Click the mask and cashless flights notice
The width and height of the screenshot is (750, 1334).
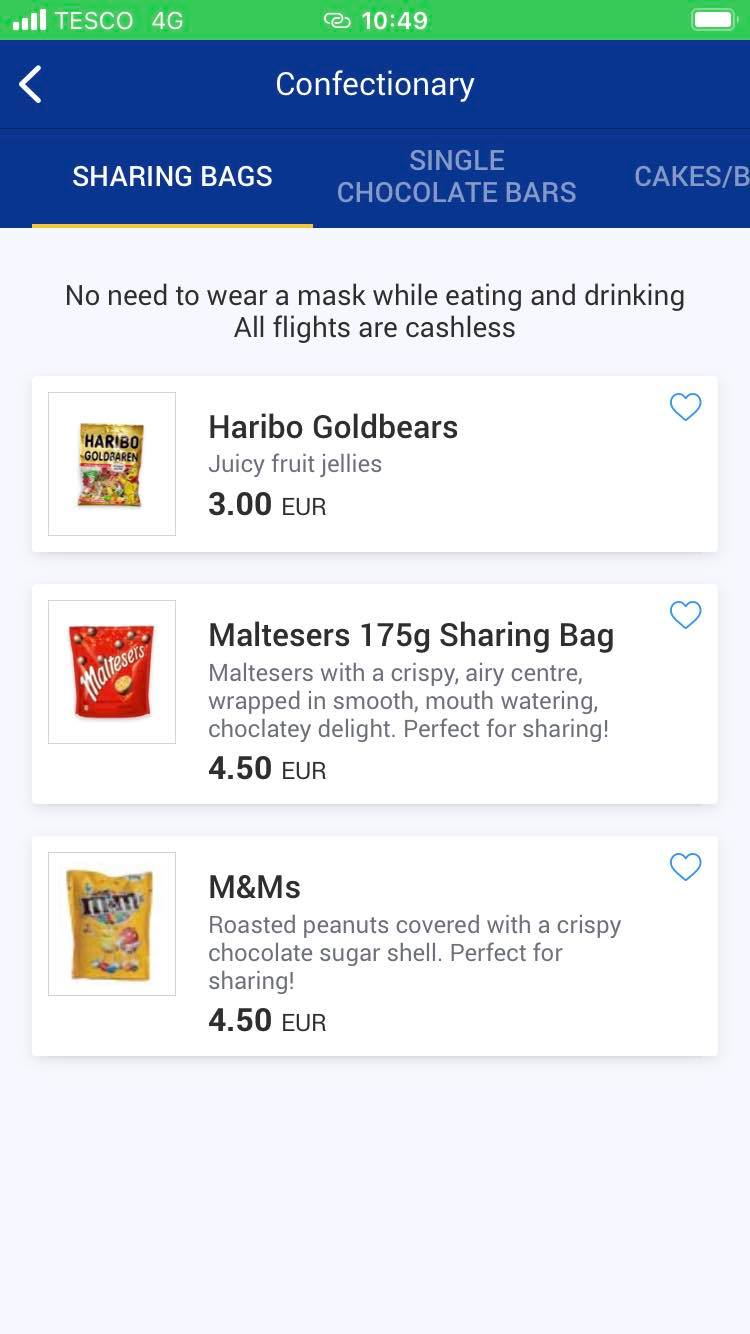(x=375, y=311)
